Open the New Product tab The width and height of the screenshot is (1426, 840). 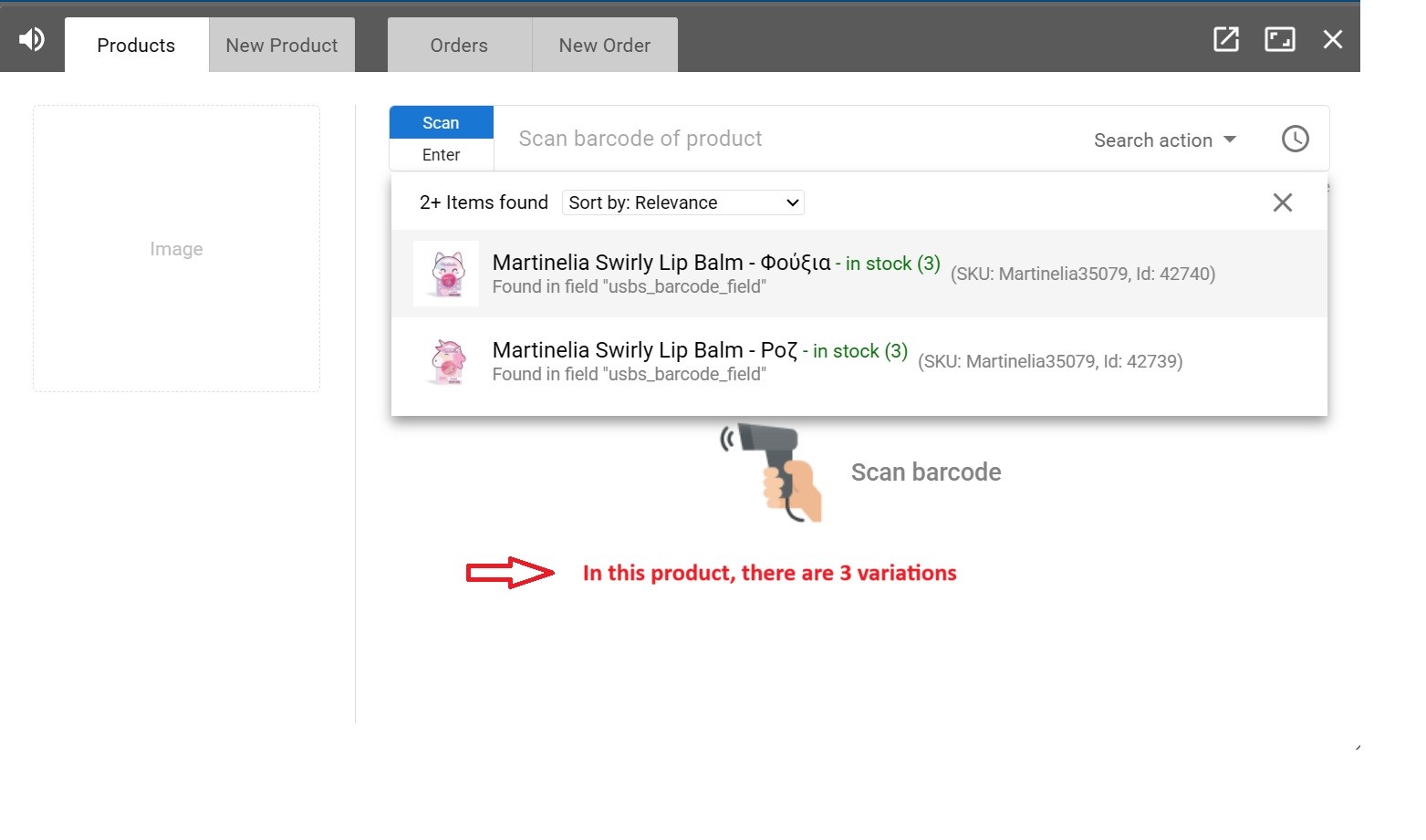pos(282,46)
